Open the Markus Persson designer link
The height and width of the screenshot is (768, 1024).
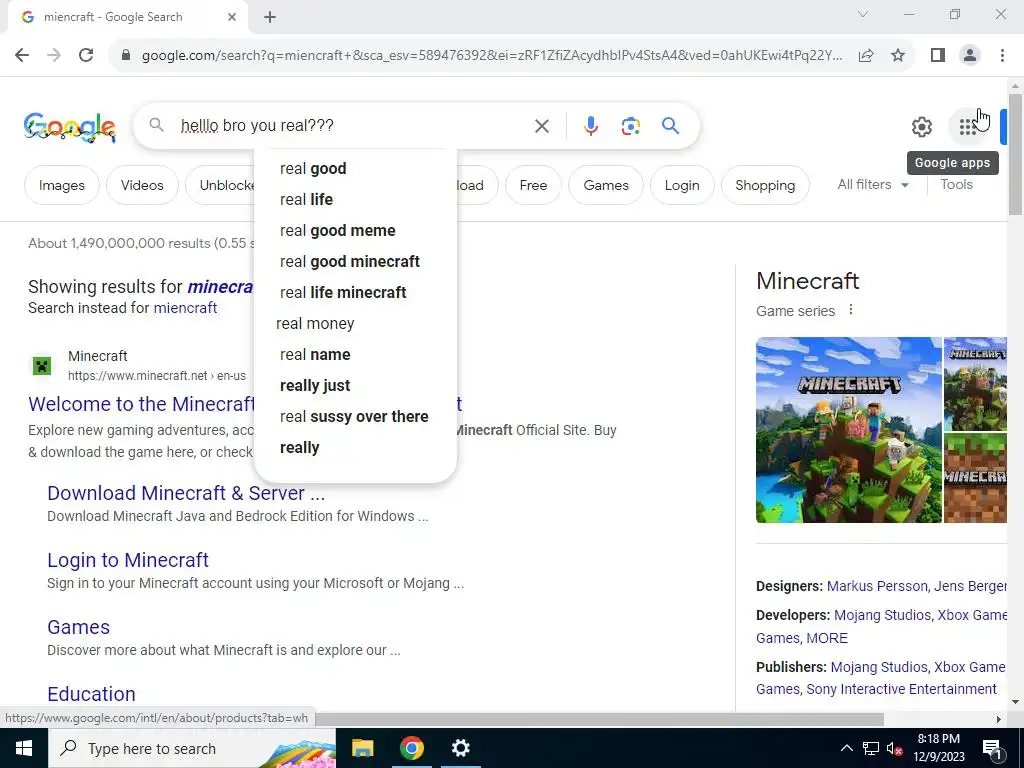tap(877, 586)
